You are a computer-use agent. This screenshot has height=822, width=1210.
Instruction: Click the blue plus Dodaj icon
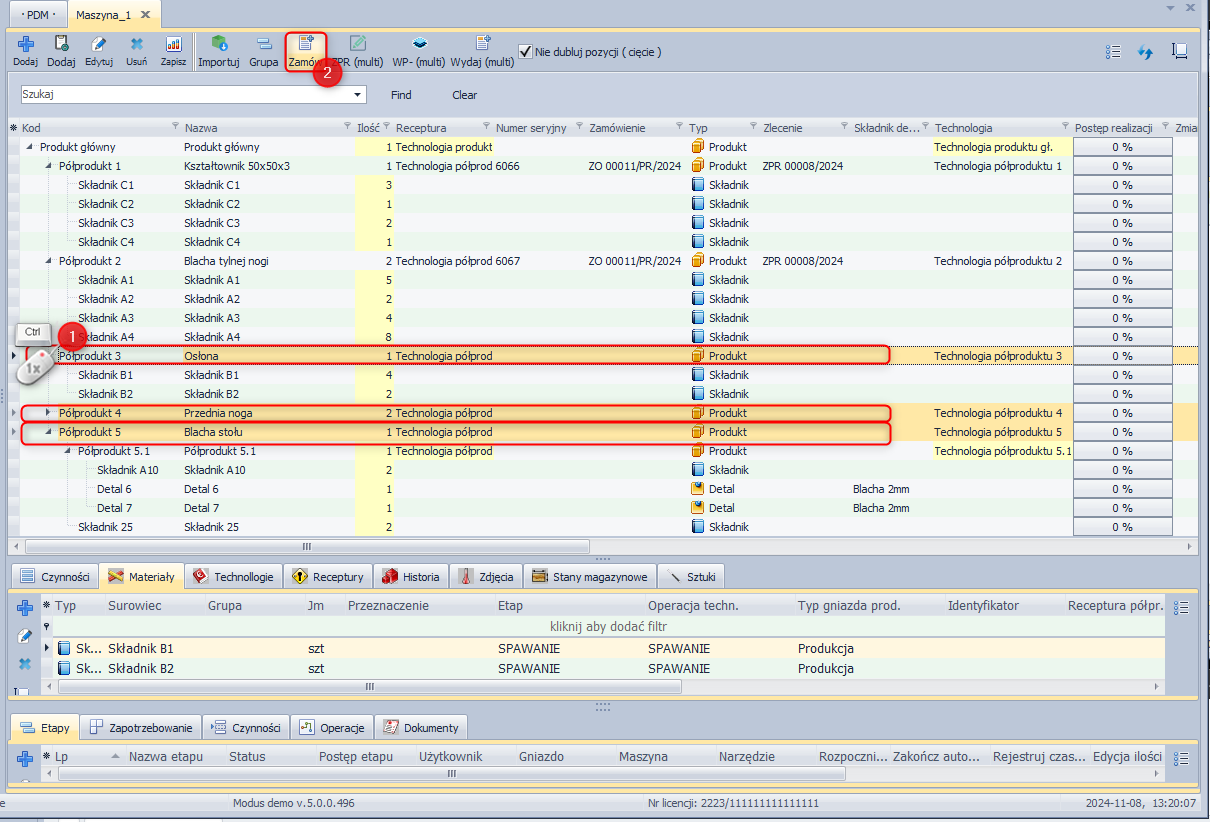pyautogui.click(x=26, y=44)
